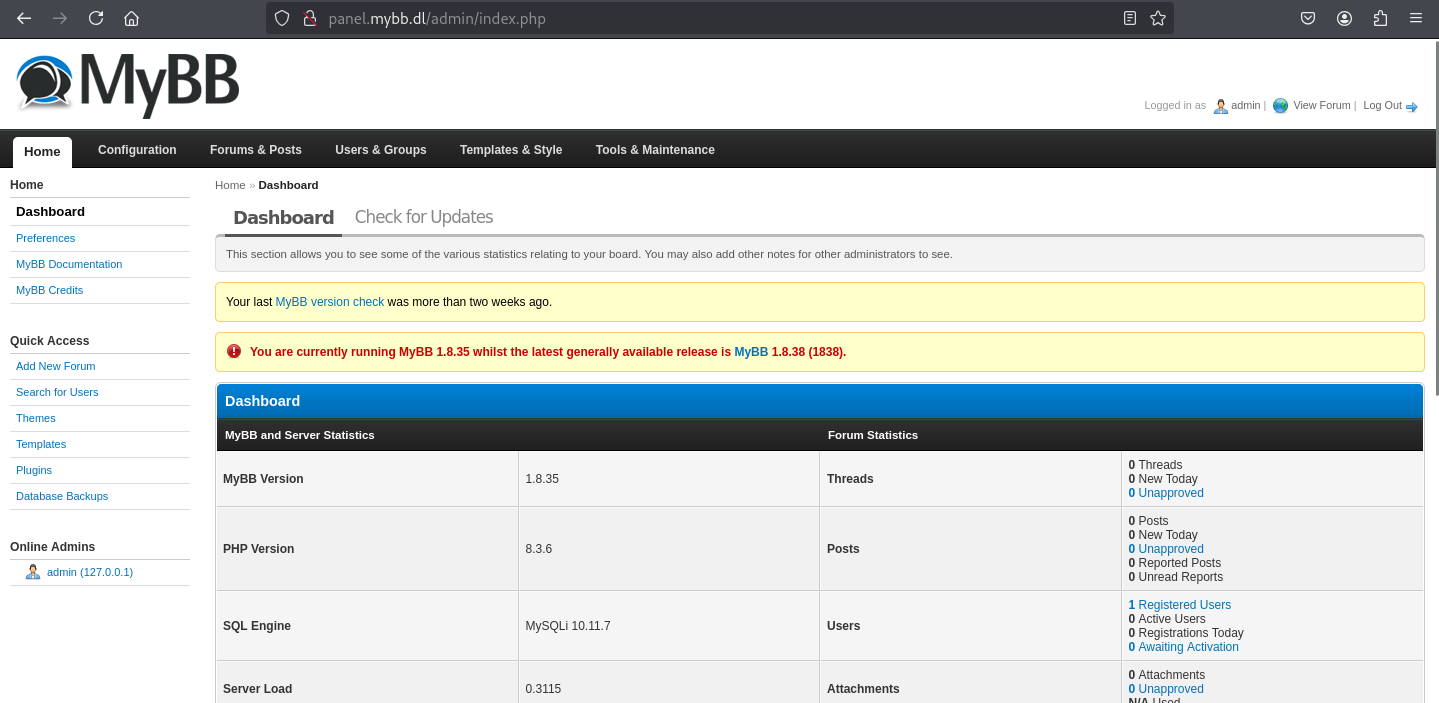Open Search for Users link
This screenshot has width=1439, height=703.
(x=57, y=392)
